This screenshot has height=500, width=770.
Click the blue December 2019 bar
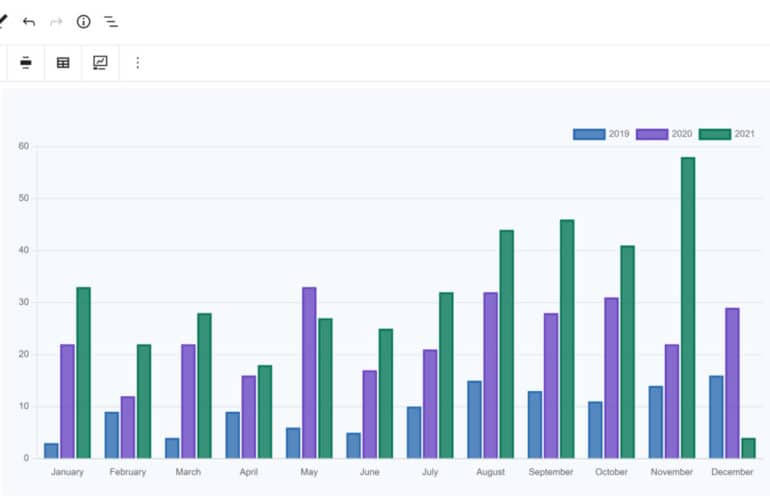pos(716,417)
